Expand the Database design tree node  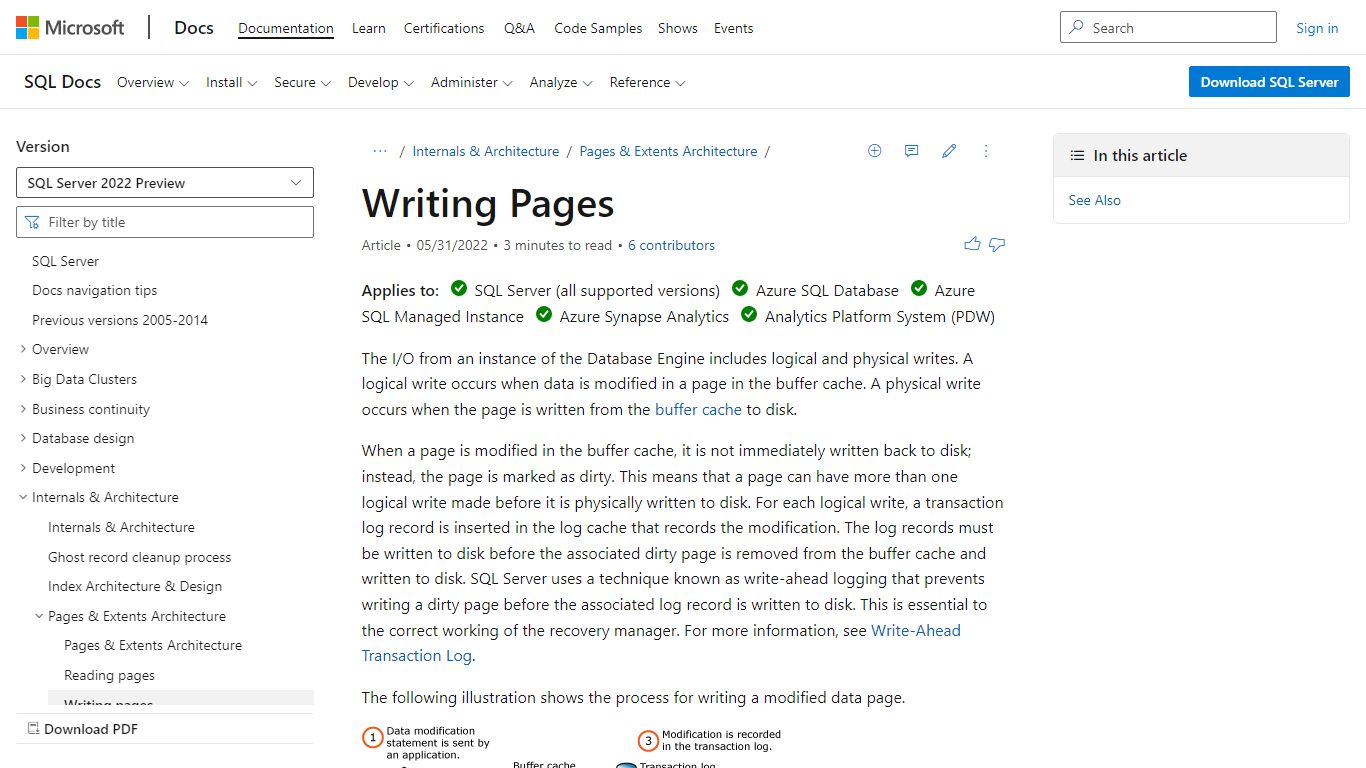(23, 438)
